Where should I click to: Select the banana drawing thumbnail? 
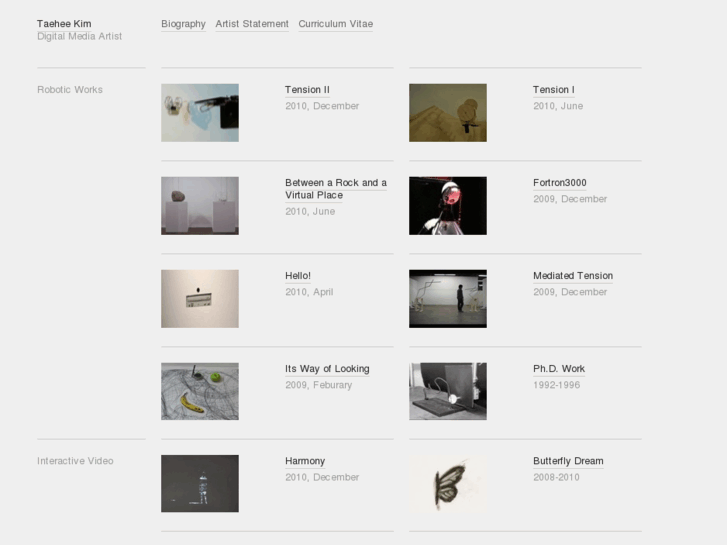[200, 391]
